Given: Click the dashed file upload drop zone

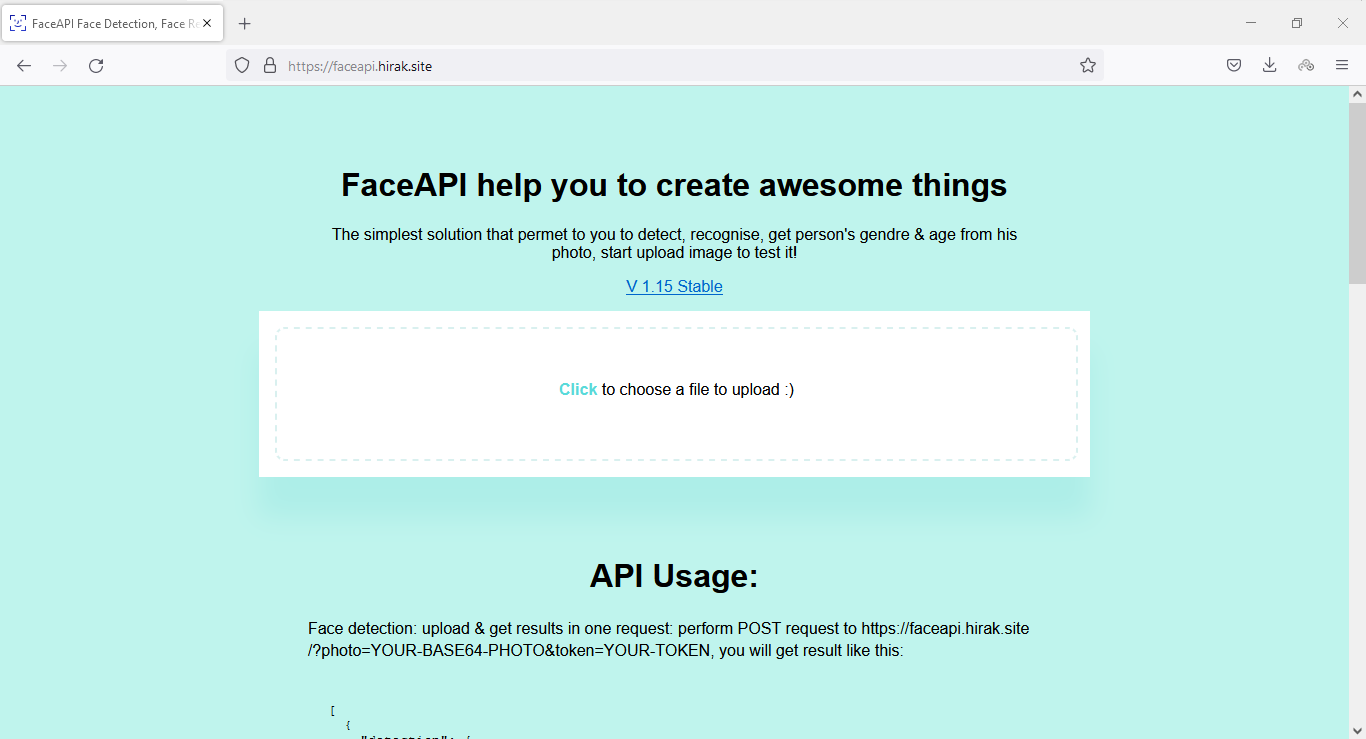Looking at the screenshot, I should tap(676, 430).
